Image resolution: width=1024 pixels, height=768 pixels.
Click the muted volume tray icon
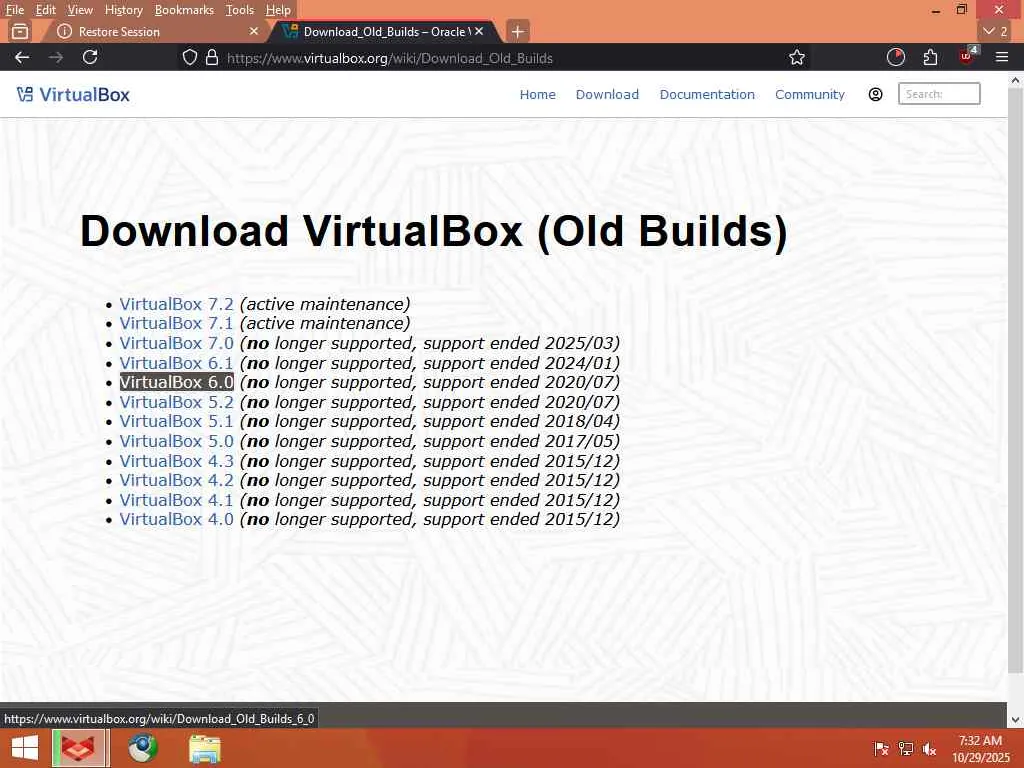[930, 749]
